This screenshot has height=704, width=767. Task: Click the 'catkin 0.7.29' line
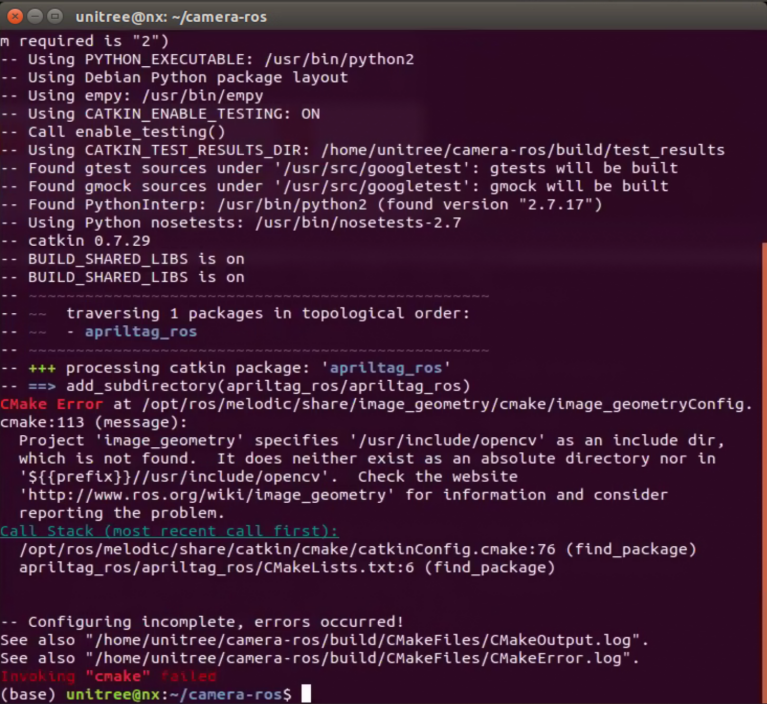(x=75, y=241)
